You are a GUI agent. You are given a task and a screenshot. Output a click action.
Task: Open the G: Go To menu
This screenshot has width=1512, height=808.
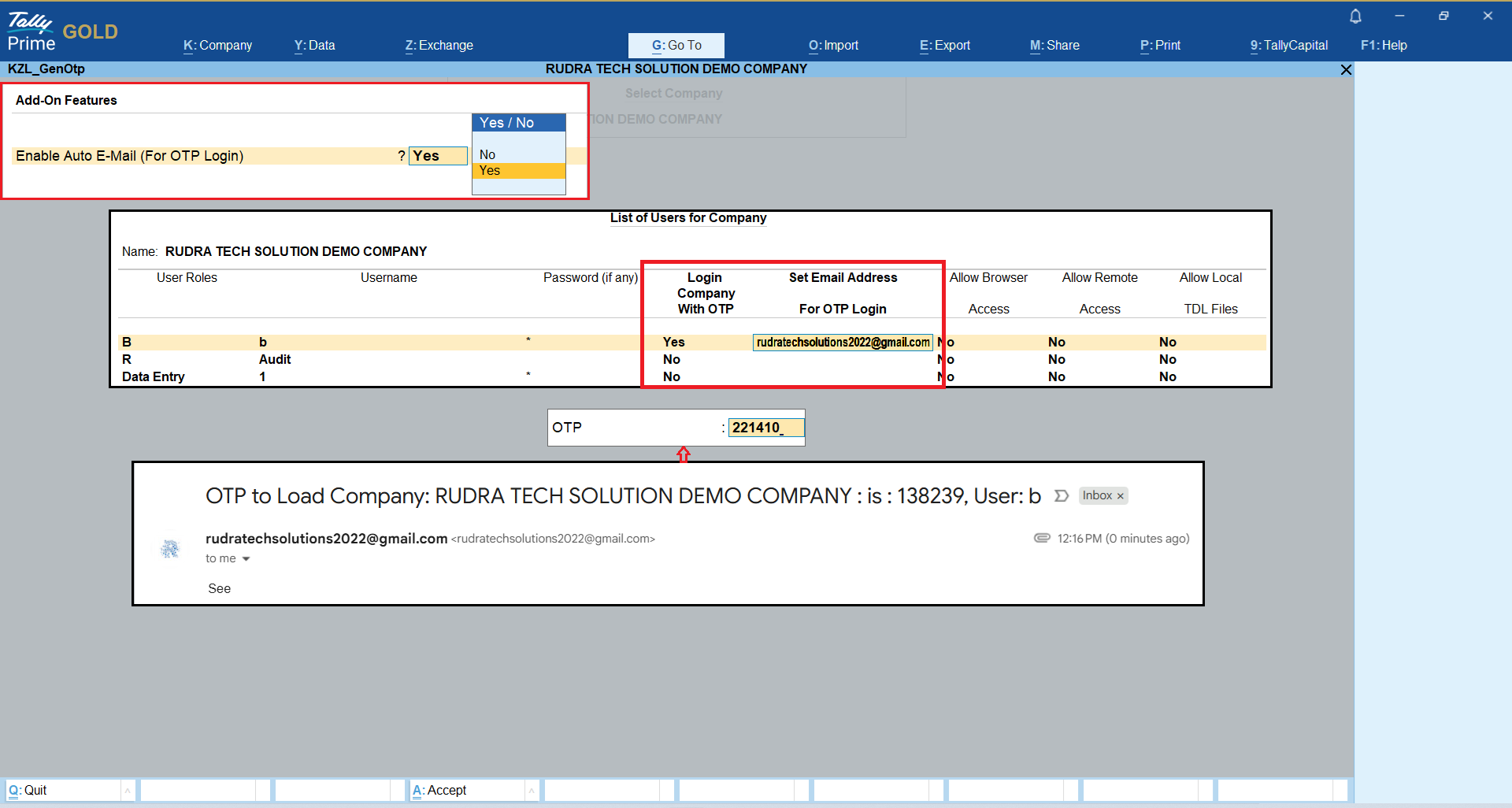pos(676,46)
